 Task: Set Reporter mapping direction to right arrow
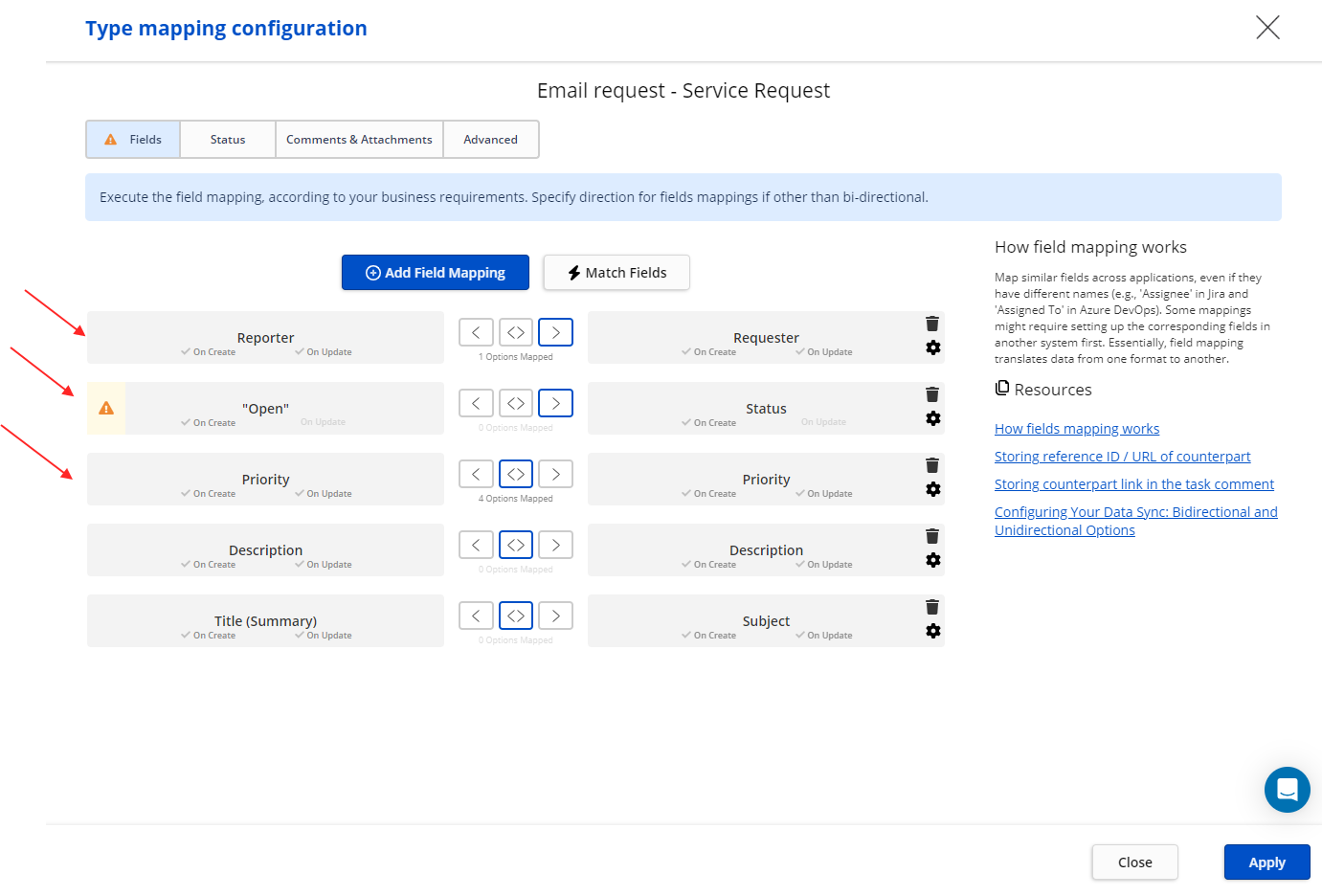tap(555, 332)
